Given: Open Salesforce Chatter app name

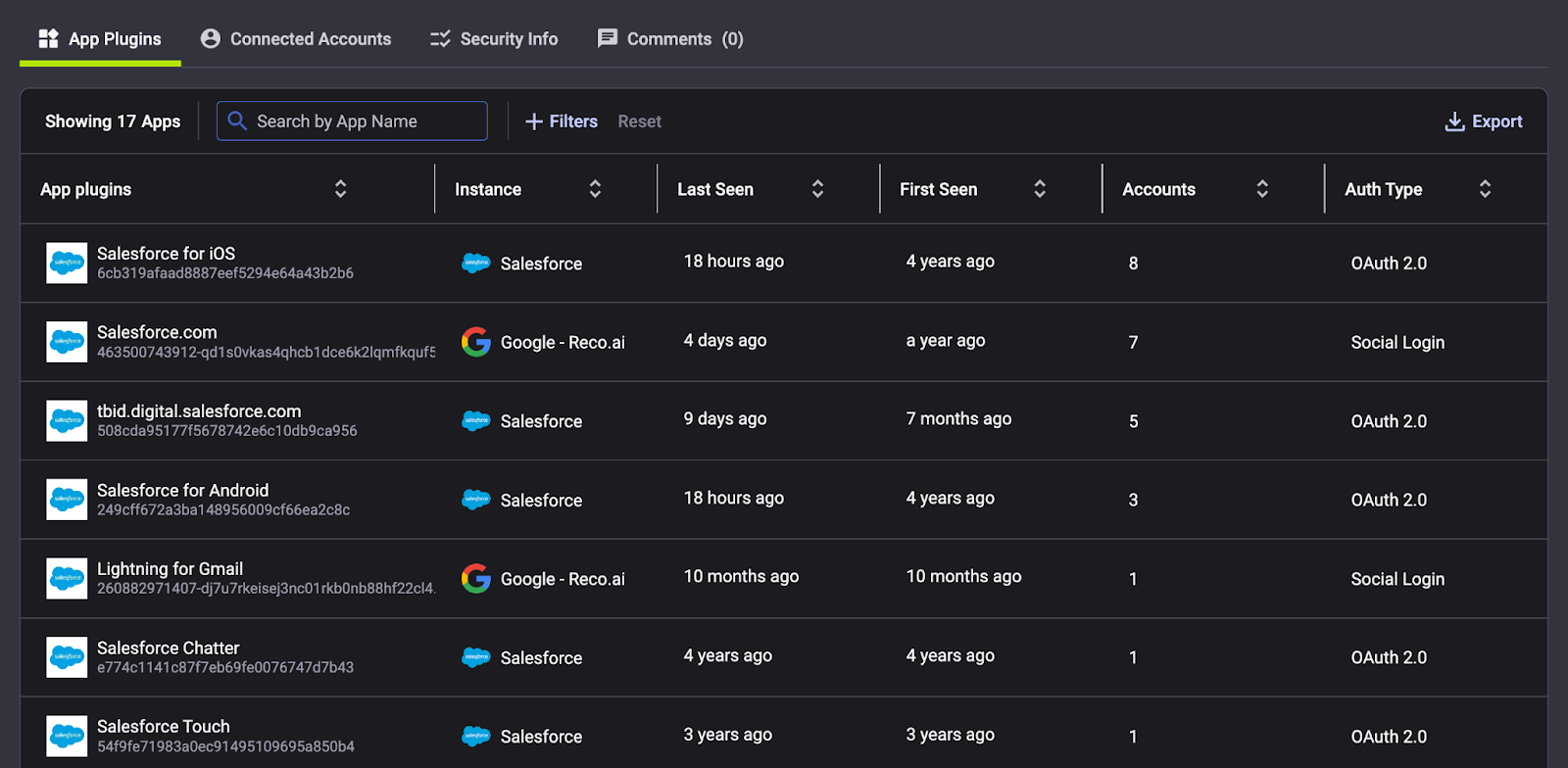Looking at the screenshot, I should pyautogui.click(x=168, y=648).
